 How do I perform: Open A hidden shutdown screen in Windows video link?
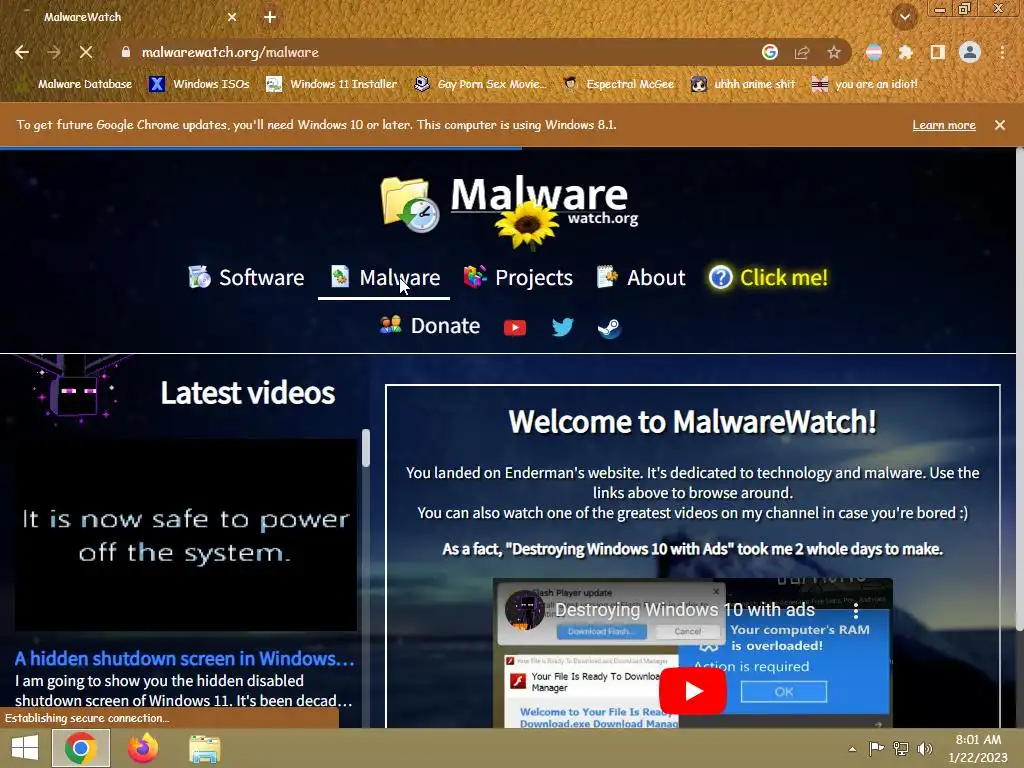coord(184,658)
